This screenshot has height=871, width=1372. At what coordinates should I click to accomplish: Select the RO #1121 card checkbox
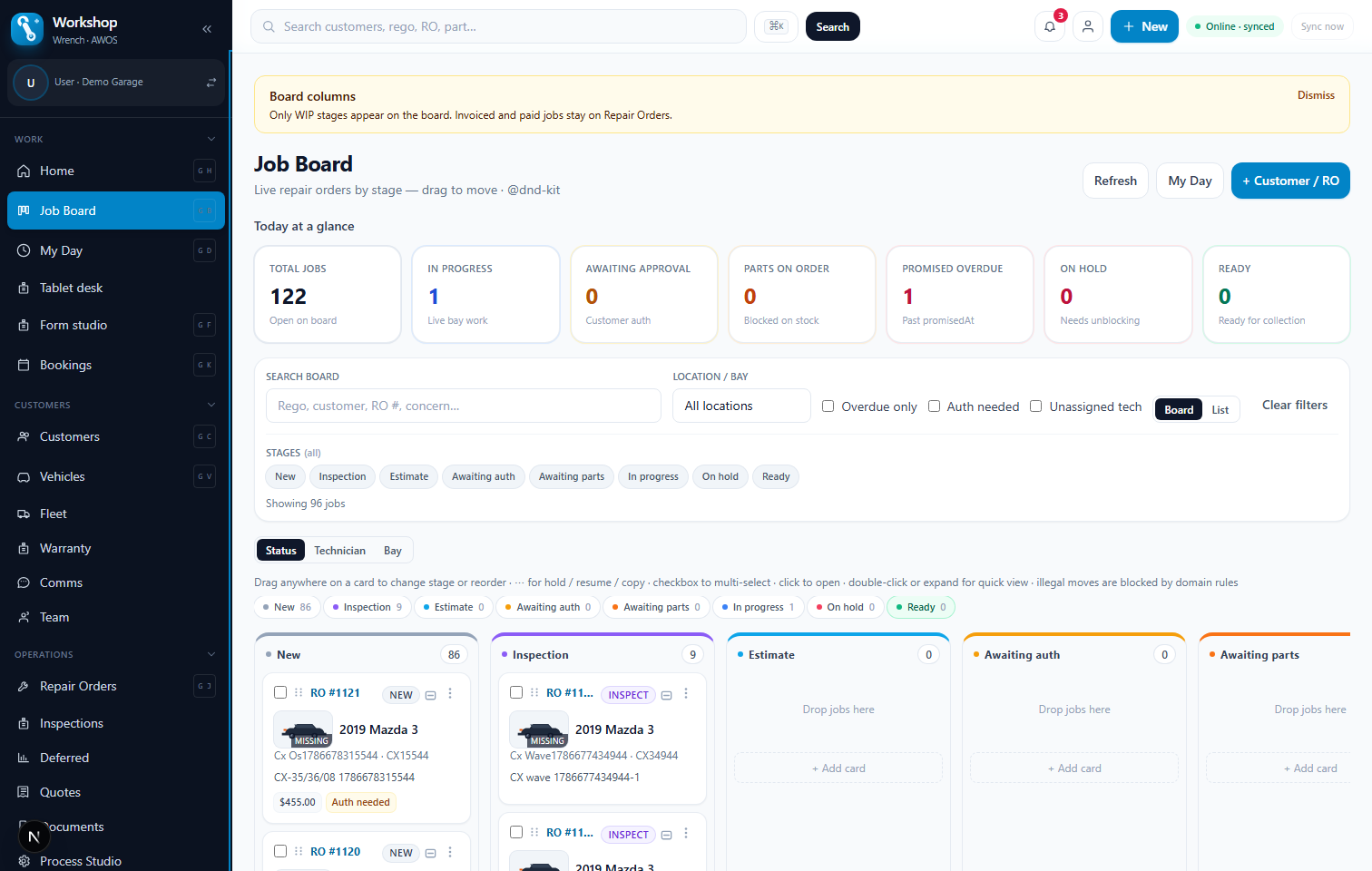280,692
